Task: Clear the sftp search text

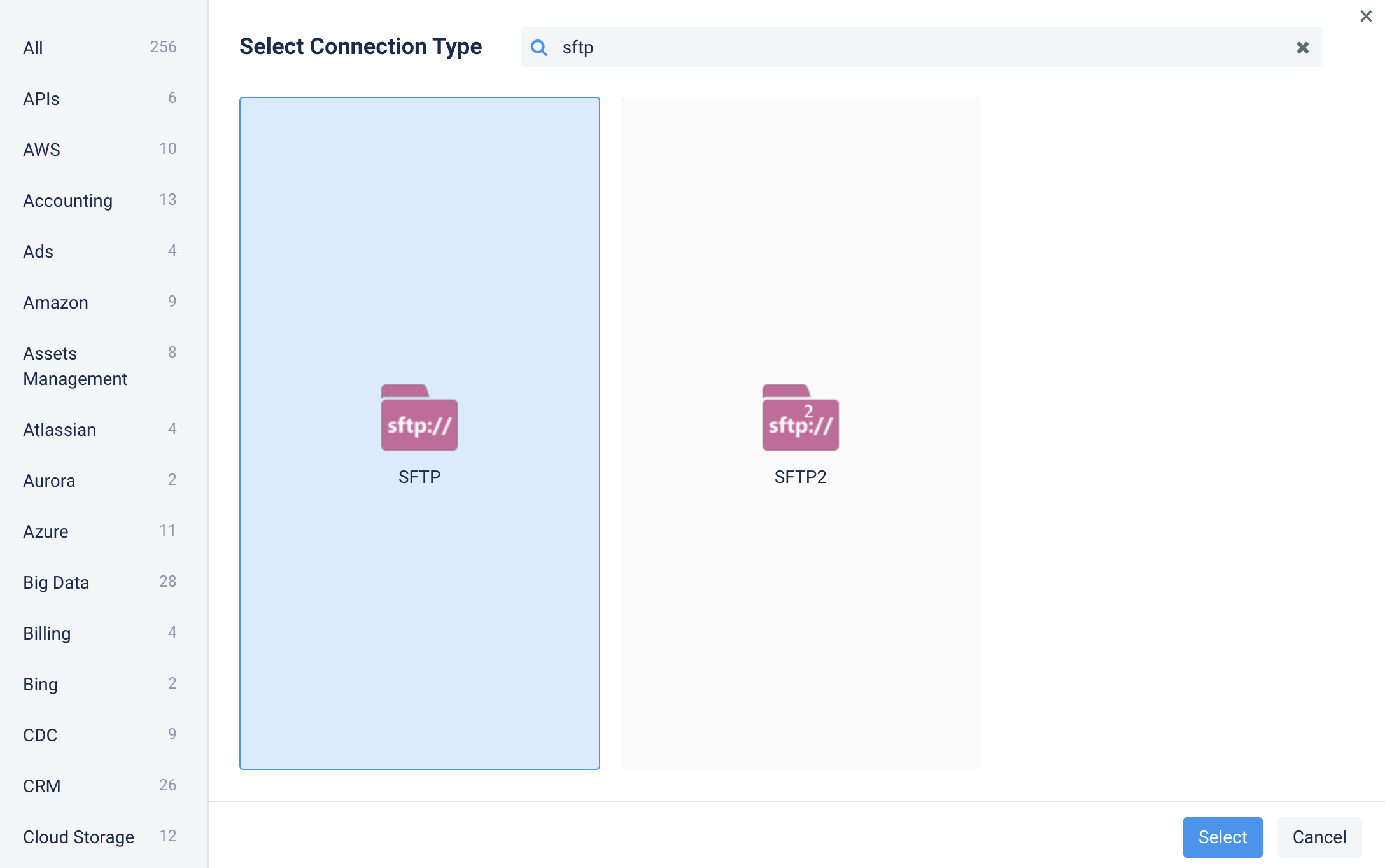Action: 1302,48
